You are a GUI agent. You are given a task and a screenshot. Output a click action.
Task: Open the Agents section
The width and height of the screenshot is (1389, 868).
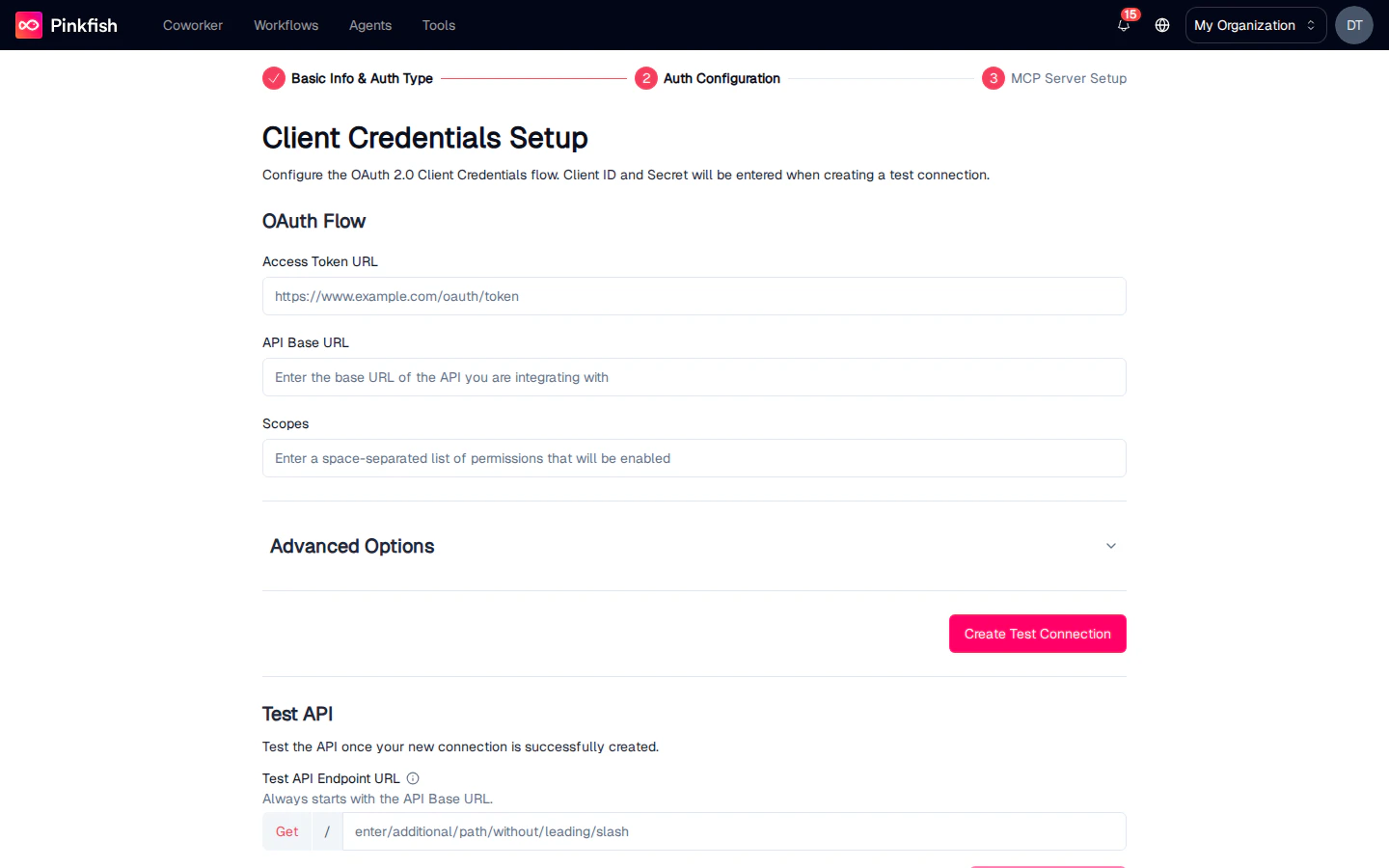click(369, 25)
